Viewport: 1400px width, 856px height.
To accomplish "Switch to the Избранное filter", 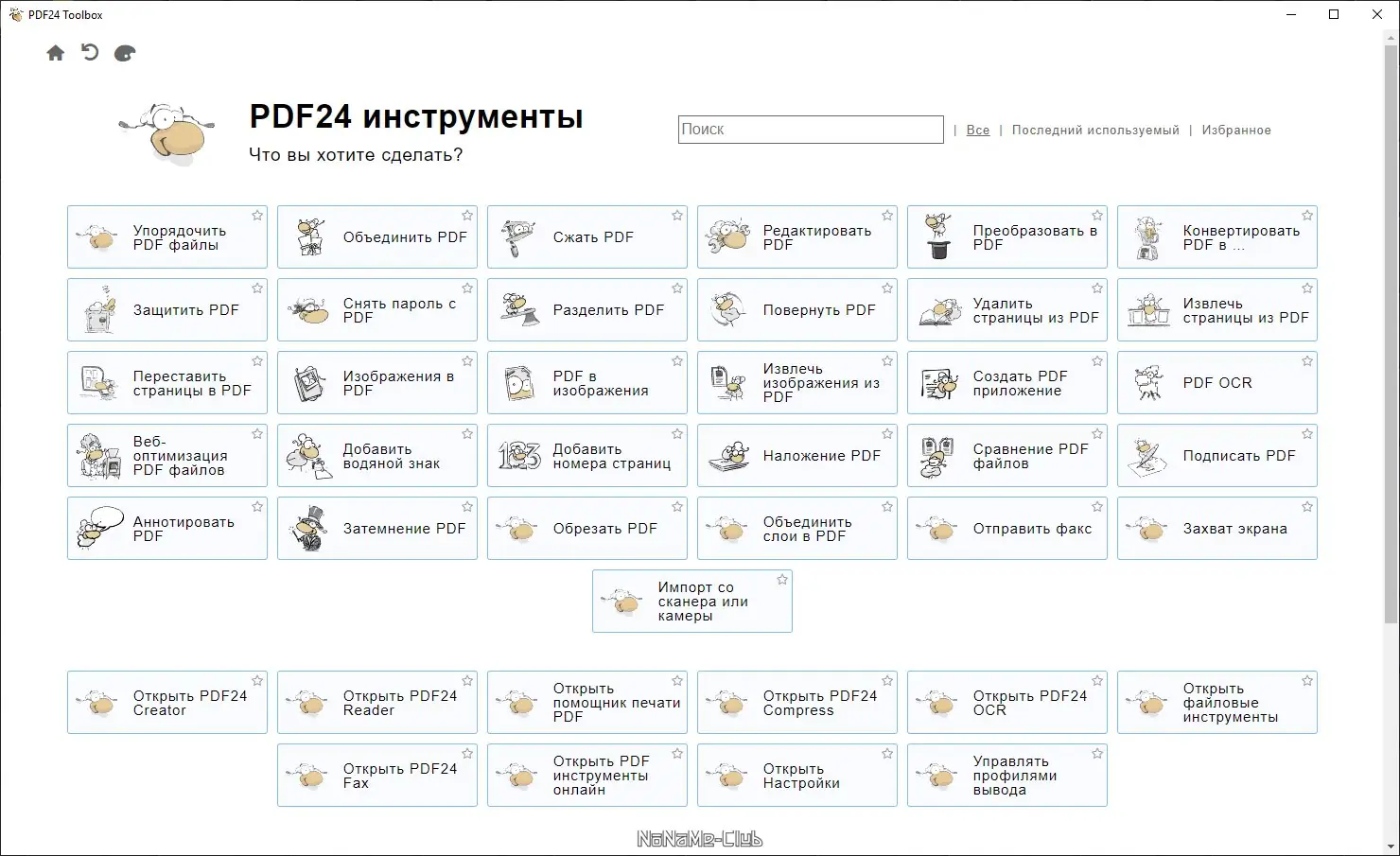I will (x=1236, y=131).
